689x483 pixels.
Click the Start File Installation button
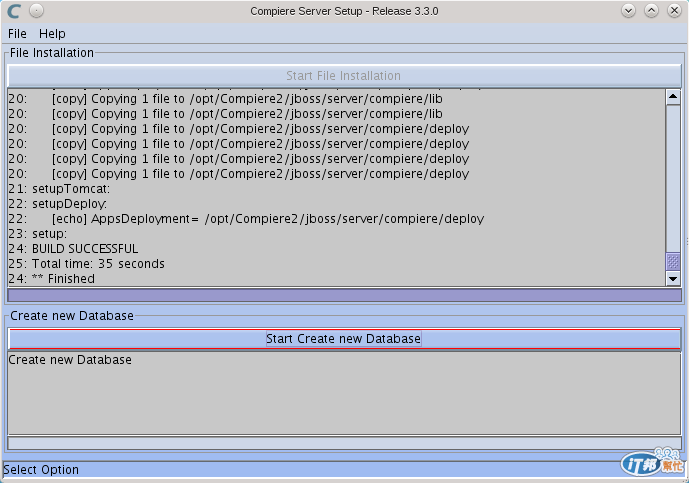pos(344,76)
